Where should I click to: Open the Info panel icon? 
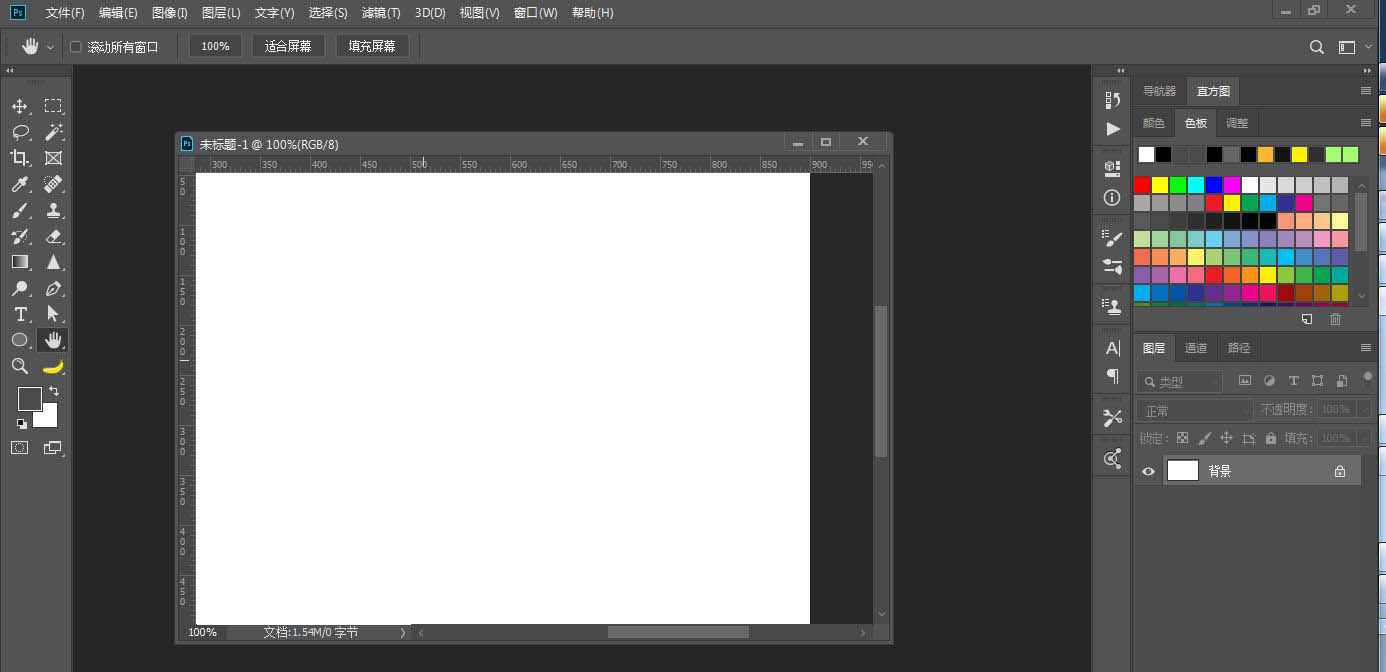(x=1112, y=197)
